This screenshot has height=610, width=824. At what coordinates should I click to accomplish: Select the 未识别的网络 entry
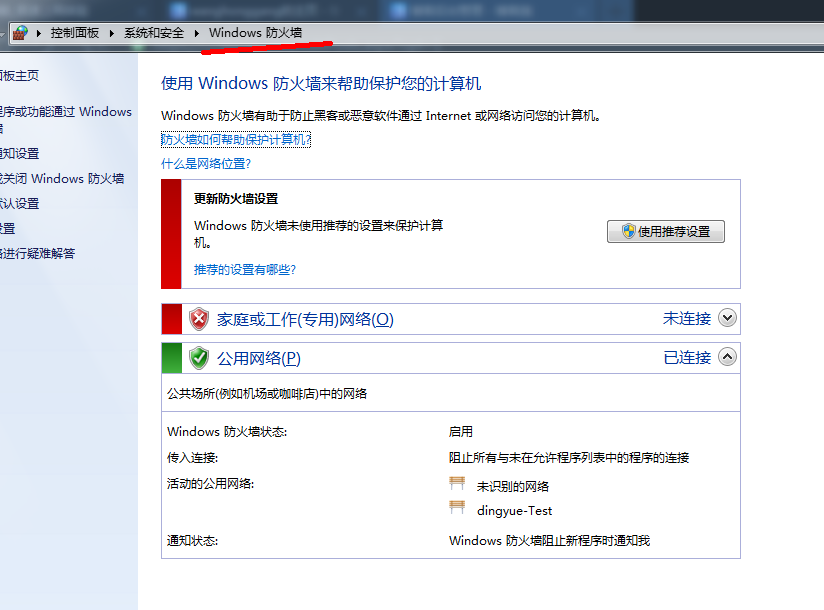[x=513, y=487]
